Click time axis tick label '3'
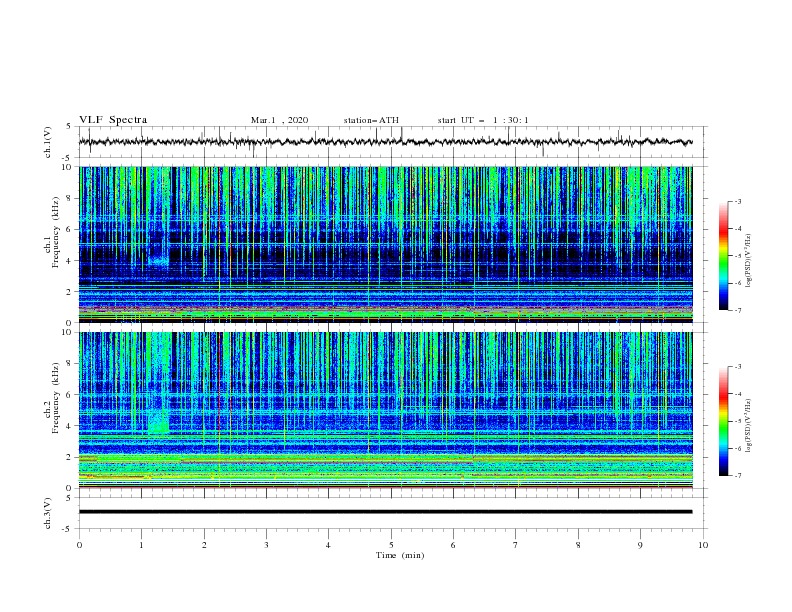792x612 pixels. (266, 545)
